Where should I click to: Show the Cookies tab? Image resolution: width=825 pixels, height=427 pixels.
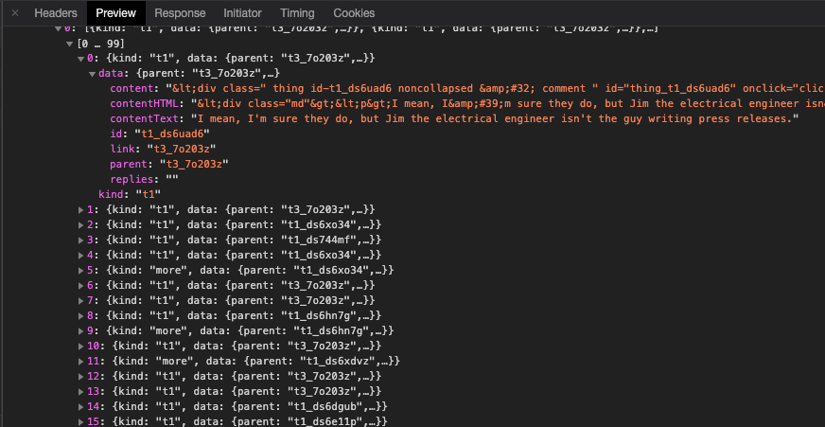(354, 13)
